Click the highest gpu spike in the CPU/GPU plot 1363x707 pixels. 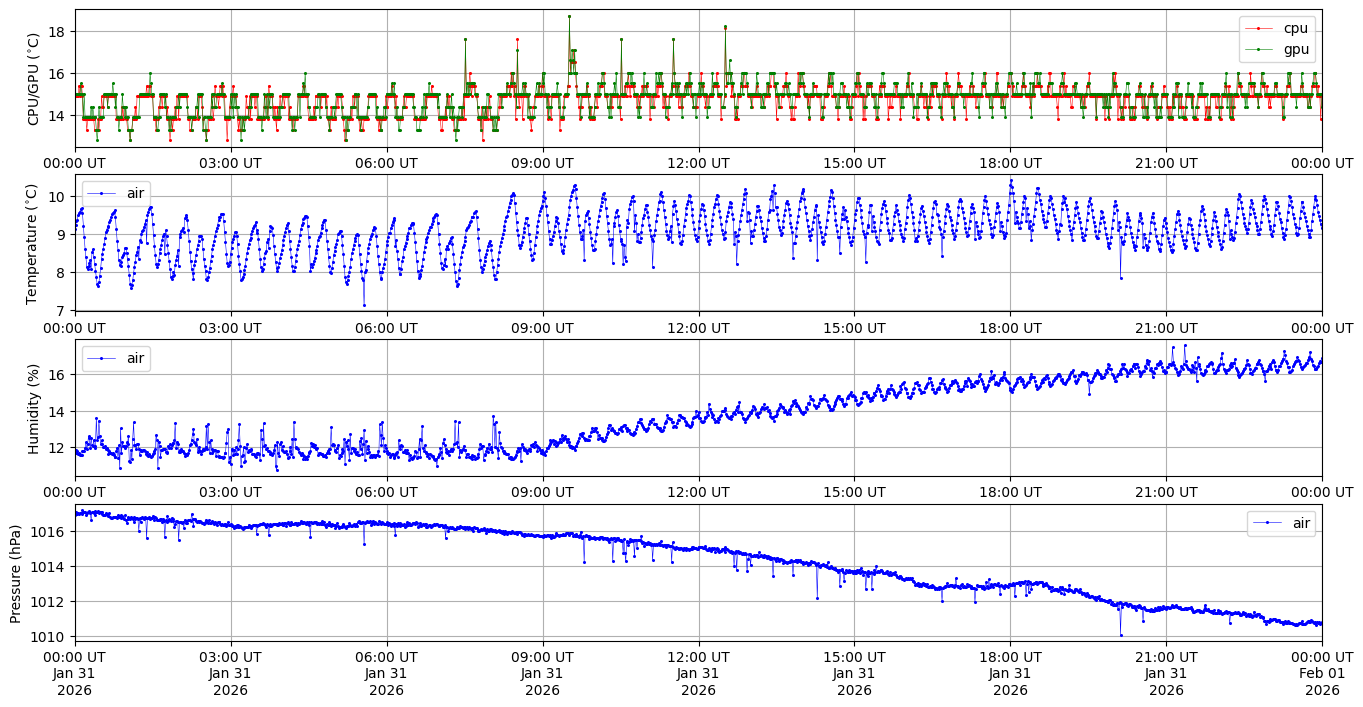[569, 16]
